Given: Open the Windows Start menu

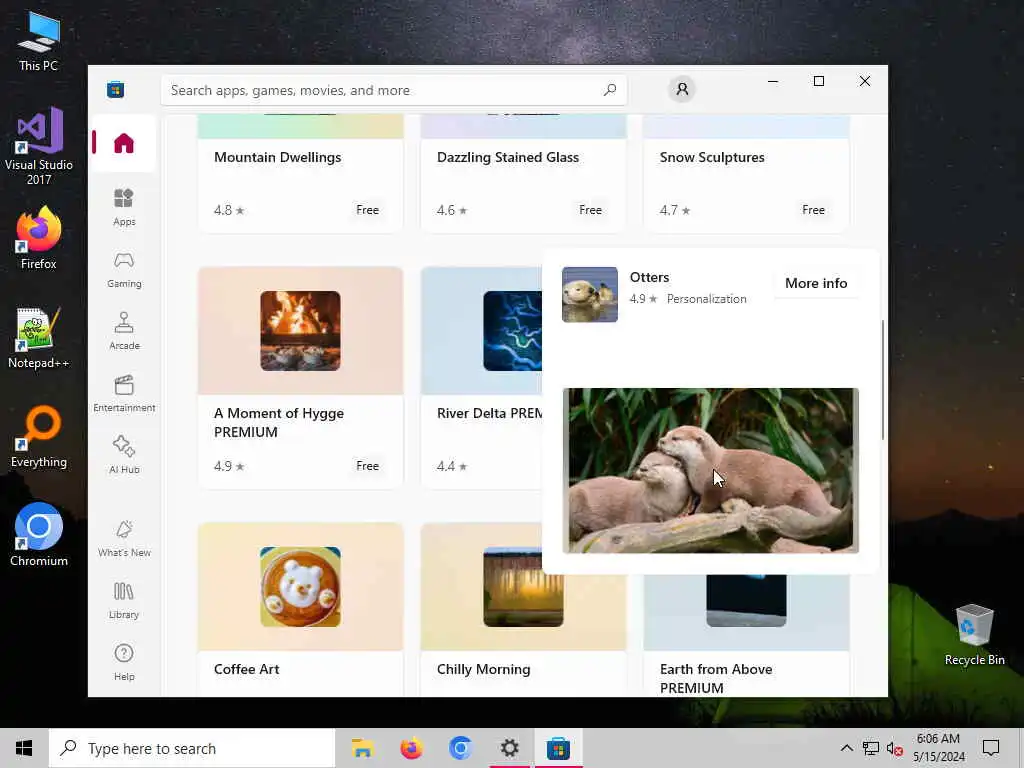Looking at the screenshot, I should pos(24,748).
